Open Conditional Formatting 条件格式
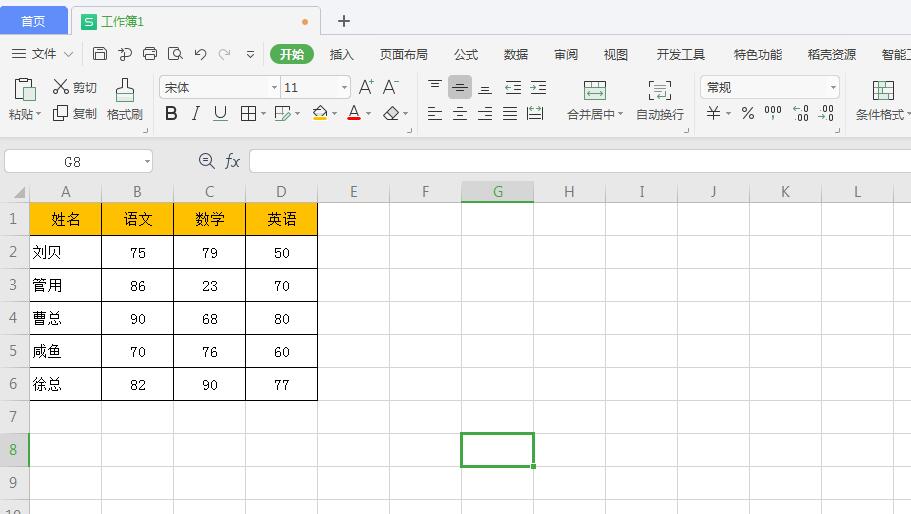This screenshot has height=514, width=911. 882,100
